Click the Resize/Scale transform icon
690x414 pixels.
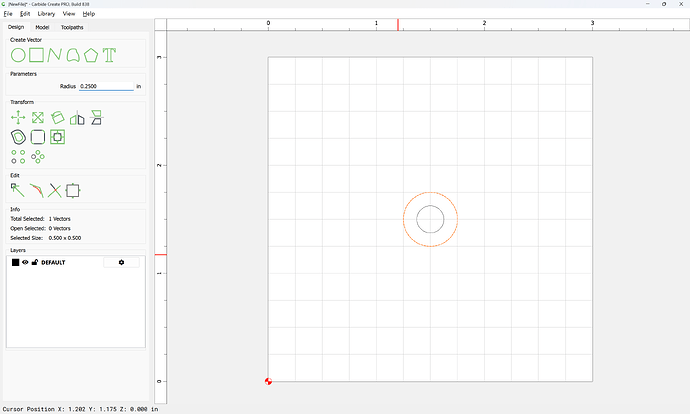[x=38, y=118]
